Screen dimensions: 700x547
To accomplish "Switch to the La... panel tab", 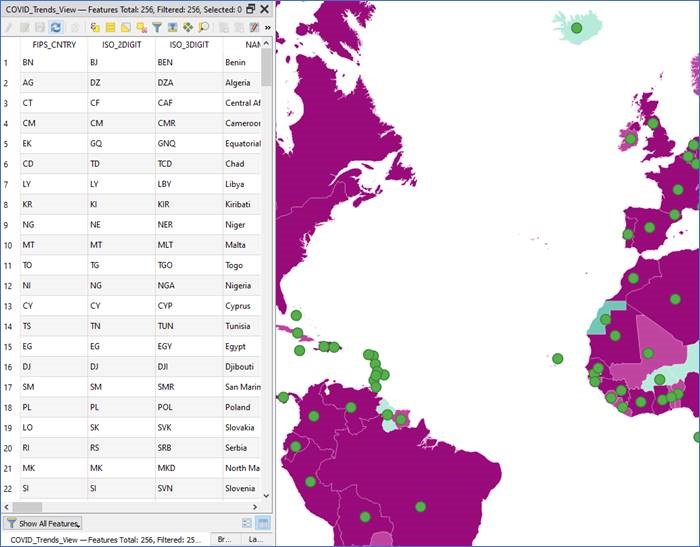I will click(x=255, y=539).
